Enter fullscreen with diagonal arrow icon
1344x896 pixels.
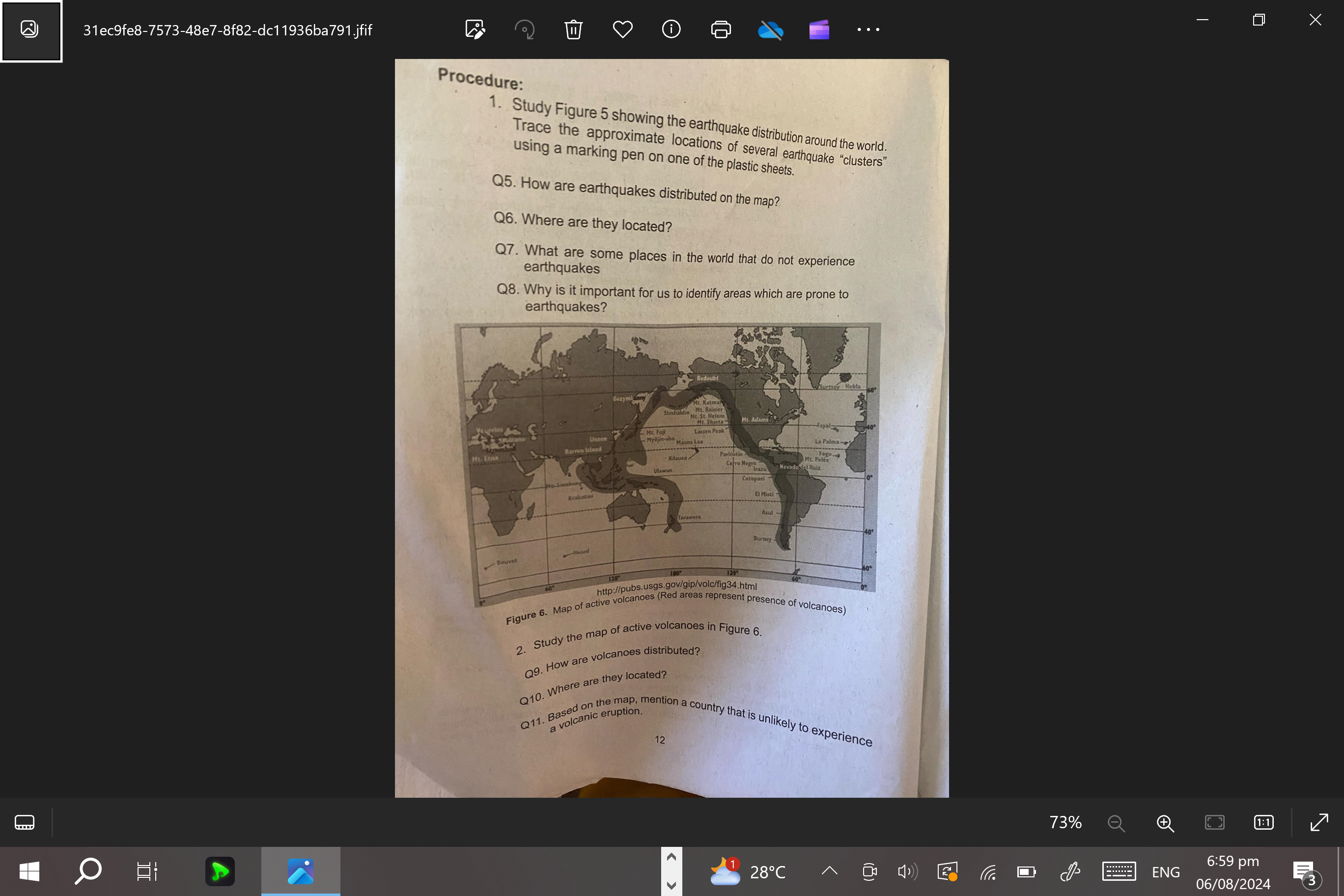pos(1319,822)
